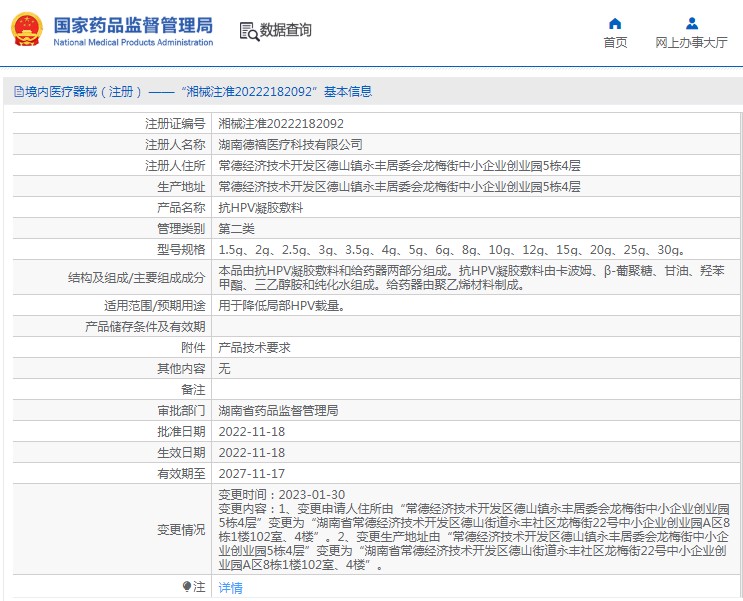Click the 首页 home icon
This screenshot has height=601, width=743.
click(615, 23)
